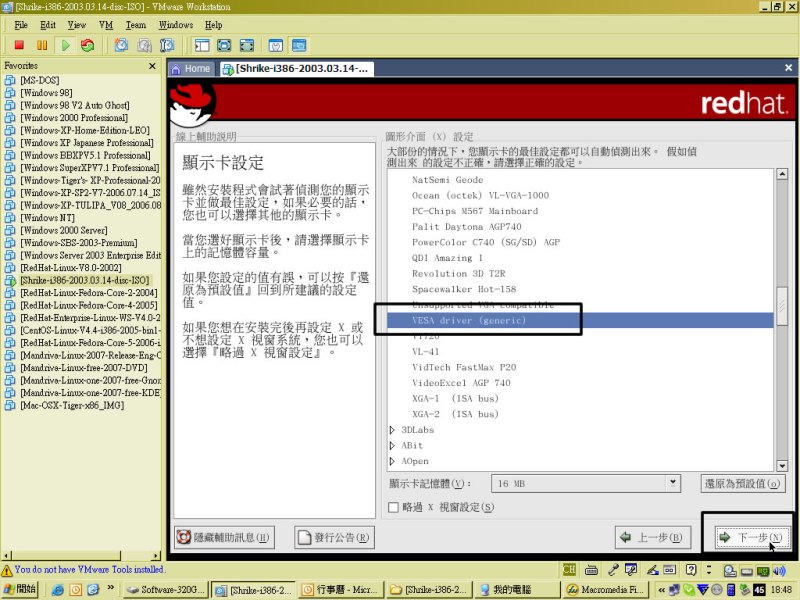Open the Windows Start (開始) button
The height and width of the screenshot is (600, 800).
[x=19, y=589]
